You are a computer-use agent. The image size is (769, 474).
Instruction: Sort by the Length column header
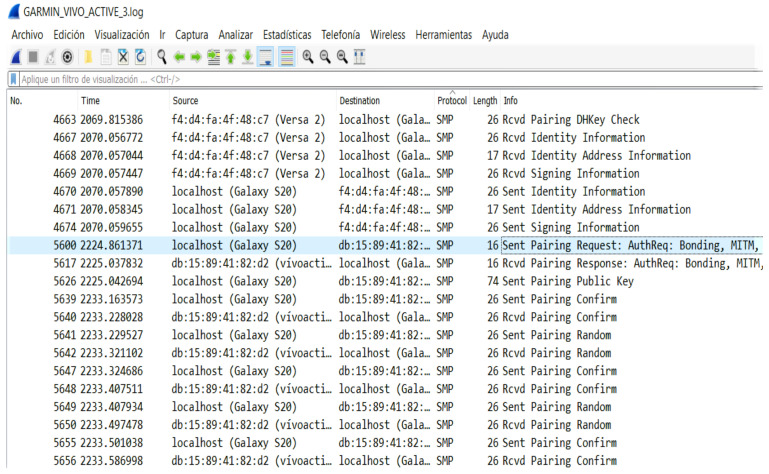click(x=485, y=101)
